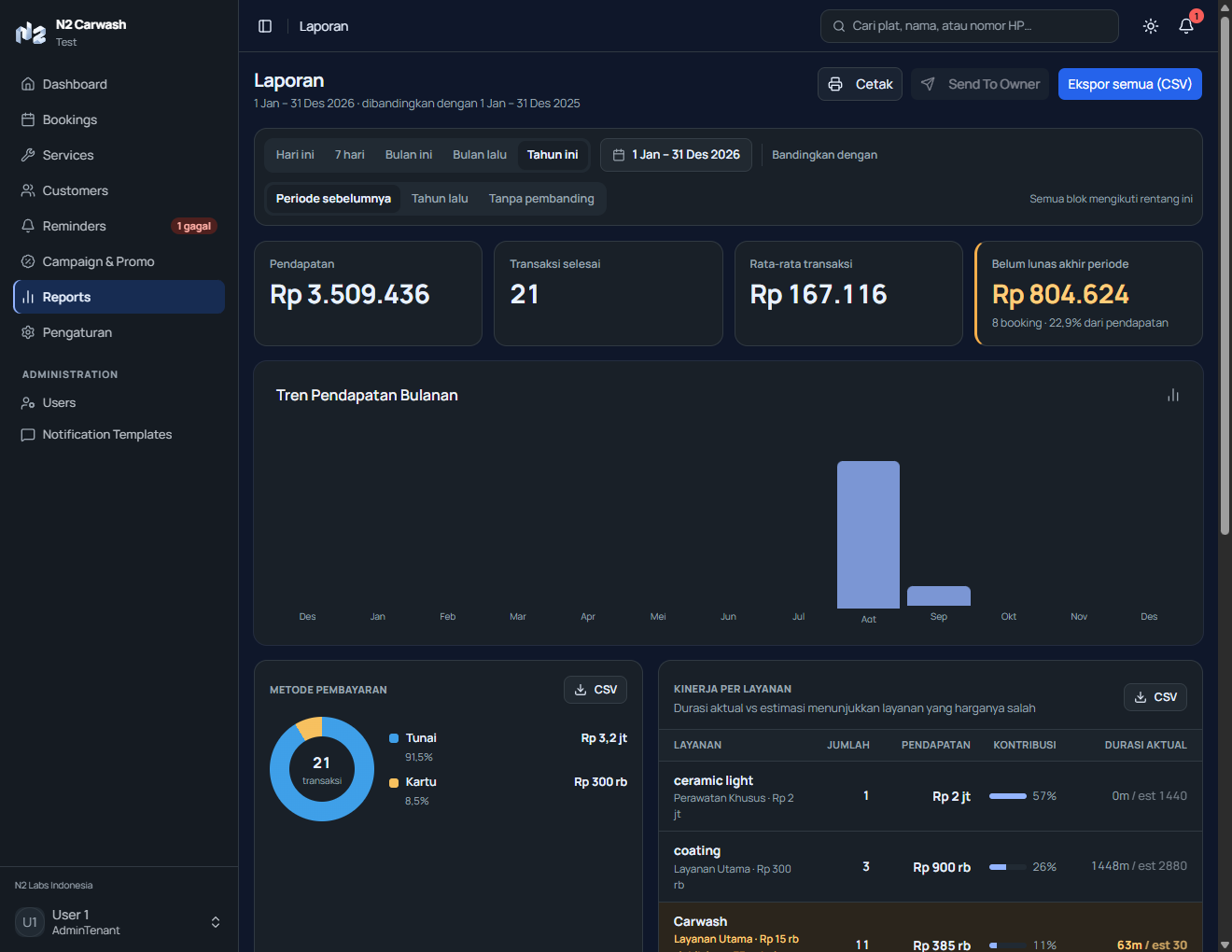1232x952 pixels.
Task: Open notifications bell icon
Action: pyautogui.click(x=1186, y=26)
